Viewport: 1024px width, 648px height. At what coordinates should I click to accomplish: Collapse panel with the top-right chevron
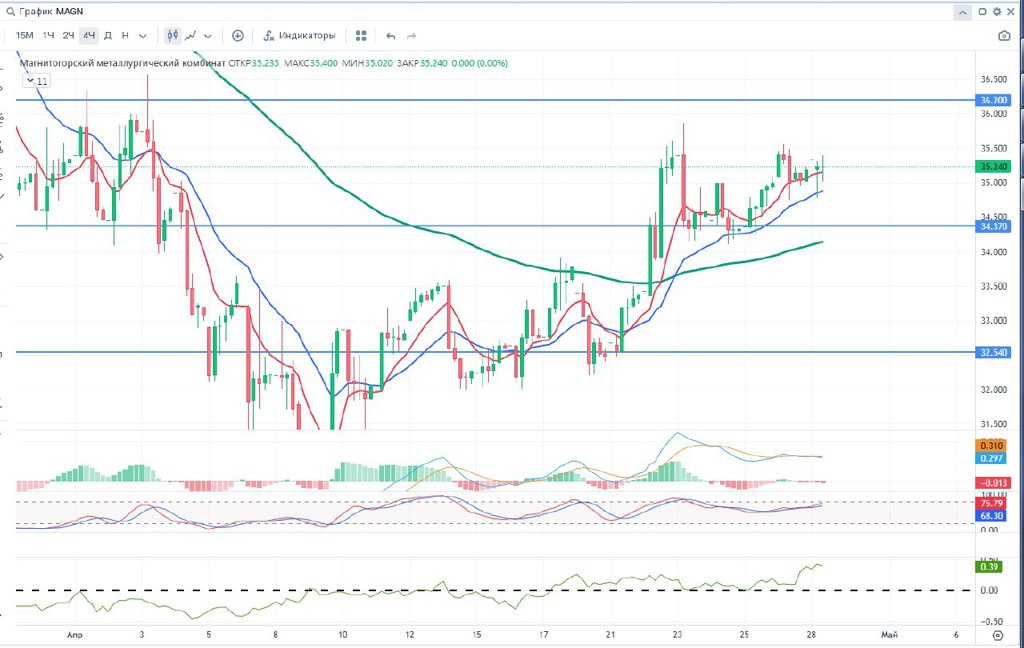(x=962, y=11)
